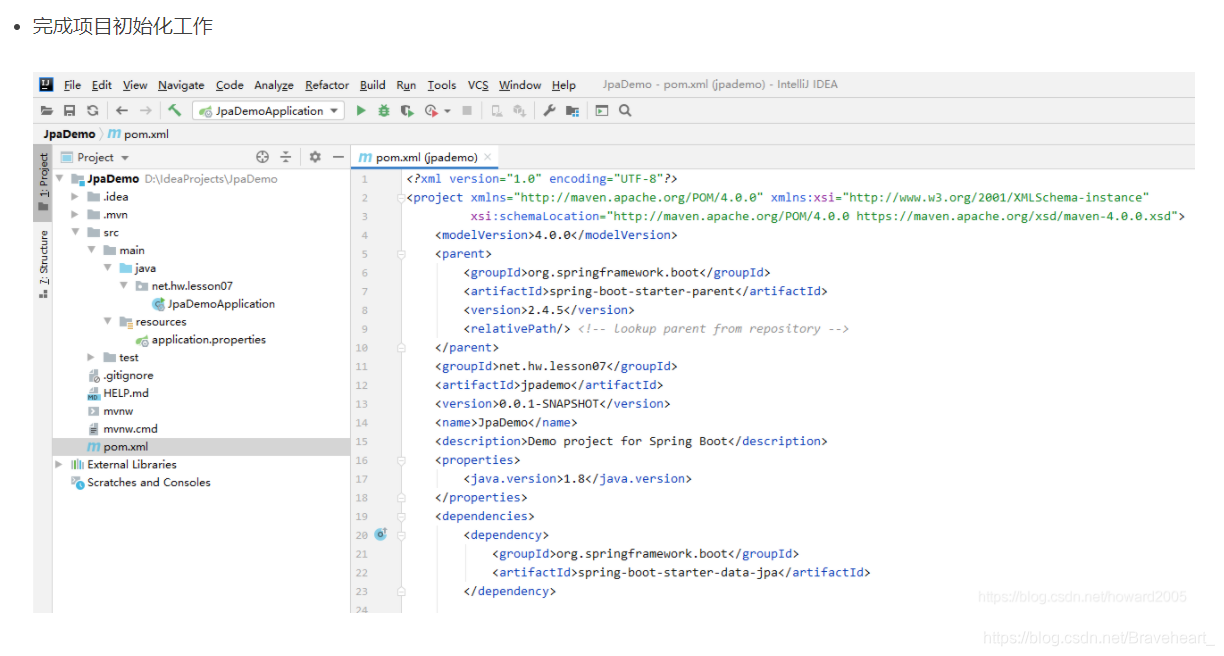1224x656 pixels.
Task: Open the Build menu
Action: tap(373, 85)
